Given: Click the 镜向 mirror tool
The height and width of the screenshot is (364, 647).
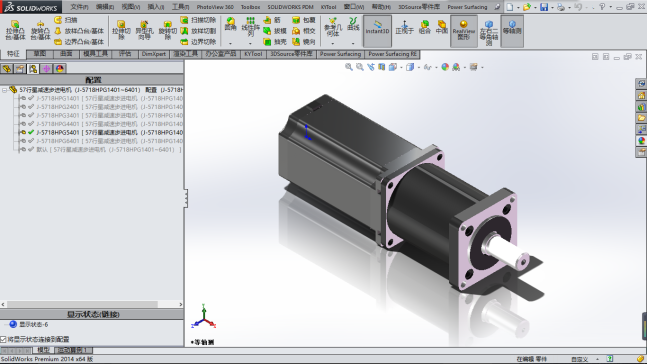Looking at the screenshot, I should coord(304,42).
